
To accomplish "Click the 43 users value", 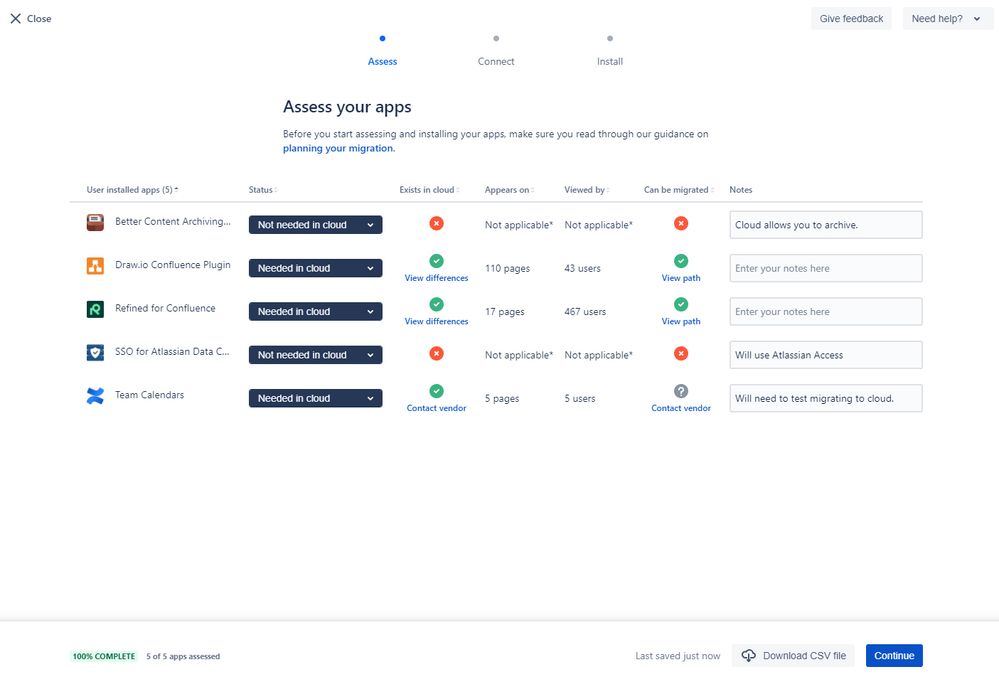I will point(582,268).
